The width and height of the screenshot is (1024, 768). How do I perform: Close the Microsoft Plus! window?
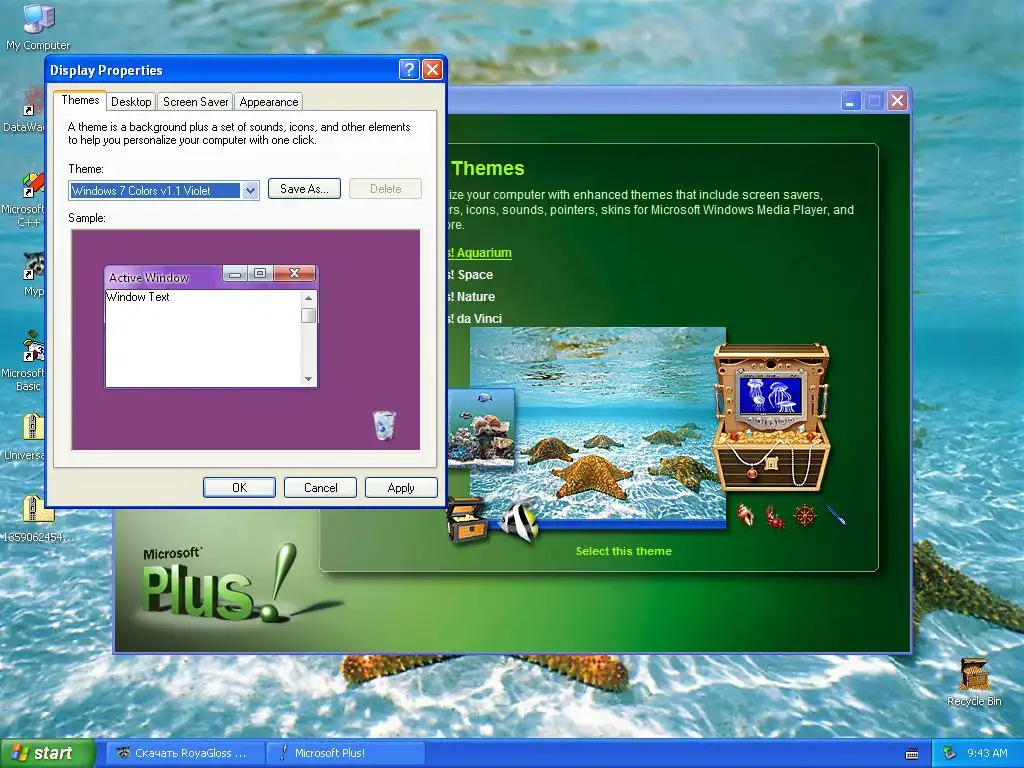[897, 101]
